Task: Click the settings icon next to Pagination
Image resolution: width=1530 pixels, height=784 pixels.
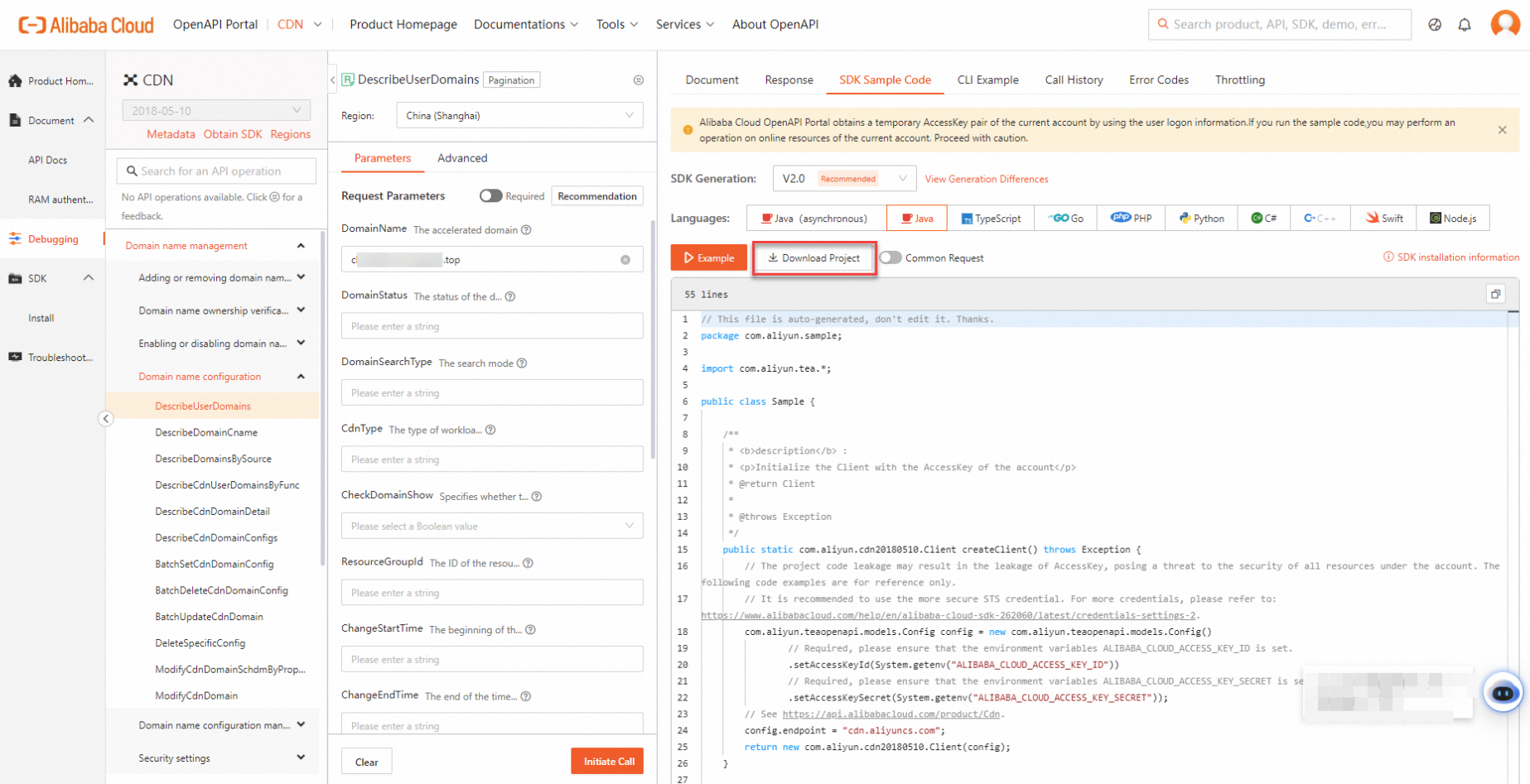Action: tap(639, 80)
